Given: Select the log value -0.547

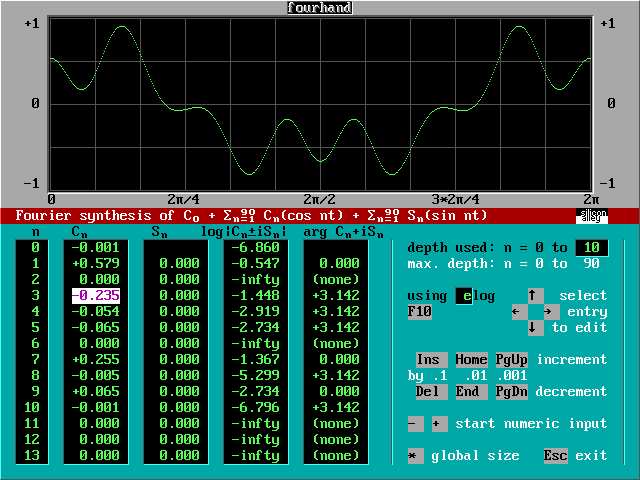Looking at the screenshot, I should click(256, 264).
